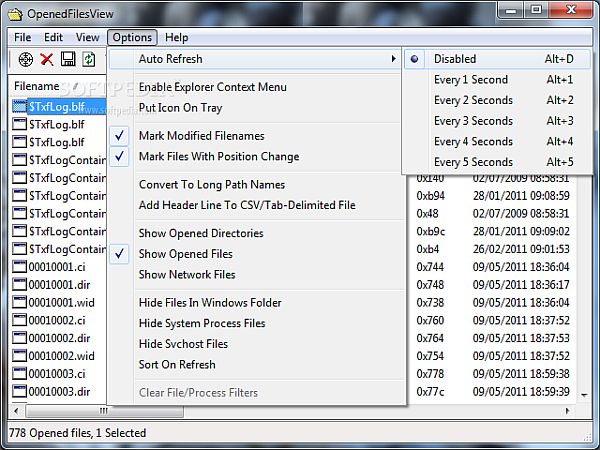
Task: Open the Help menu
Action: (176, 38)
